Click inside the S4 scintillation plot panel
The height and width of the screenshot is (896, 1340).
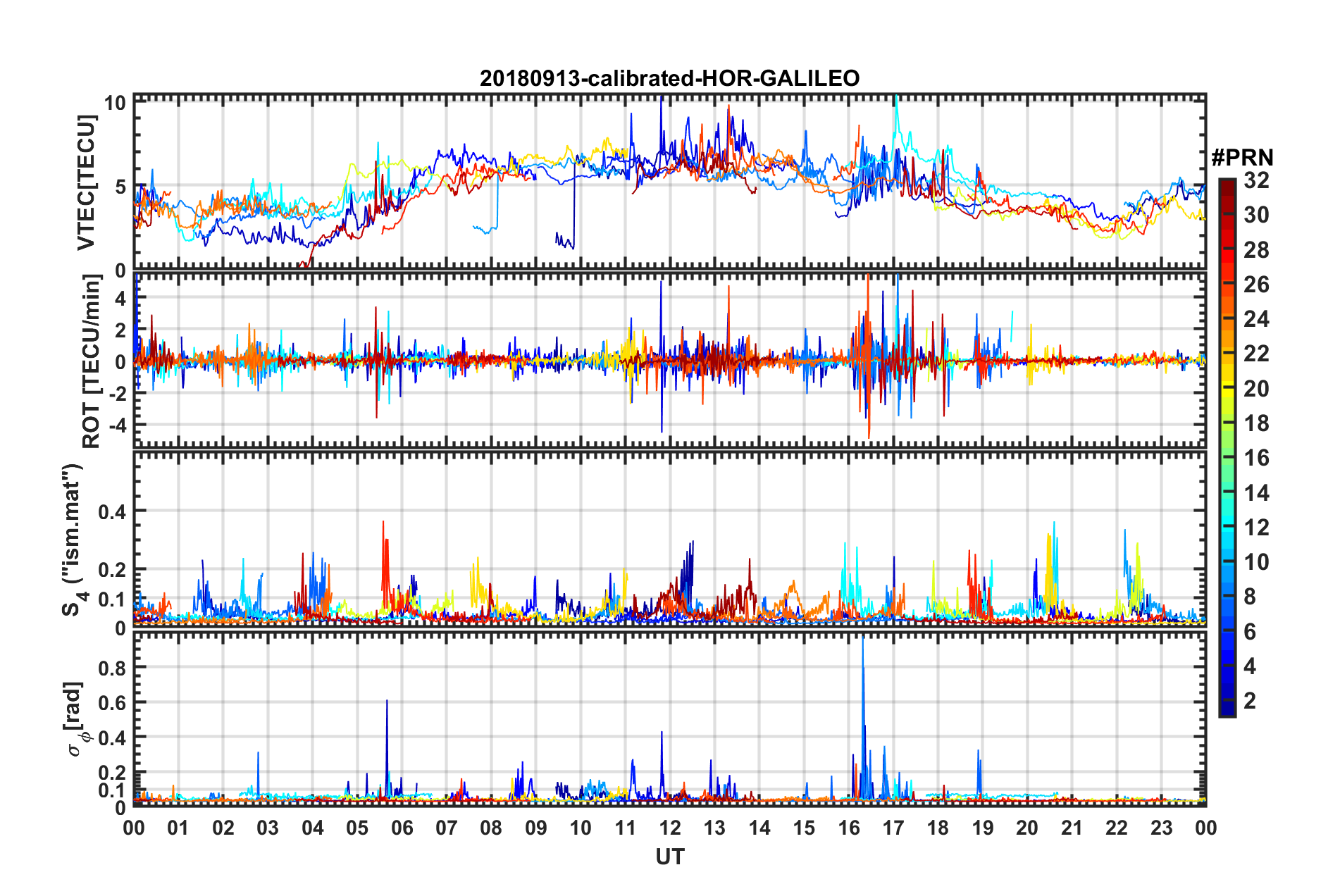(x=669, y=538)
